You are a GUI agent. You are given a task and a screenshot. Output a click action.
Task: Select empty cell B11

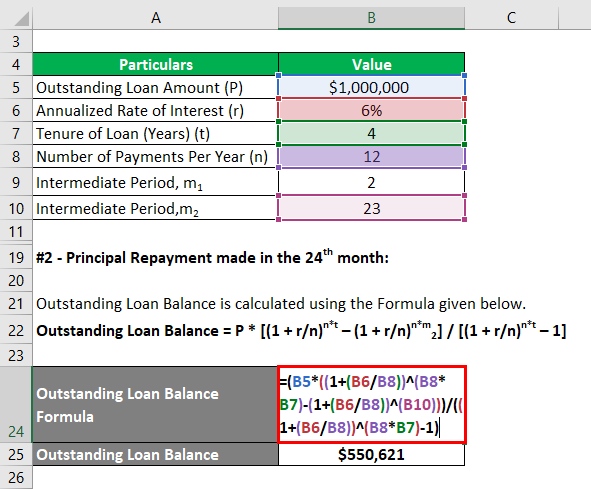pos(371,231)
